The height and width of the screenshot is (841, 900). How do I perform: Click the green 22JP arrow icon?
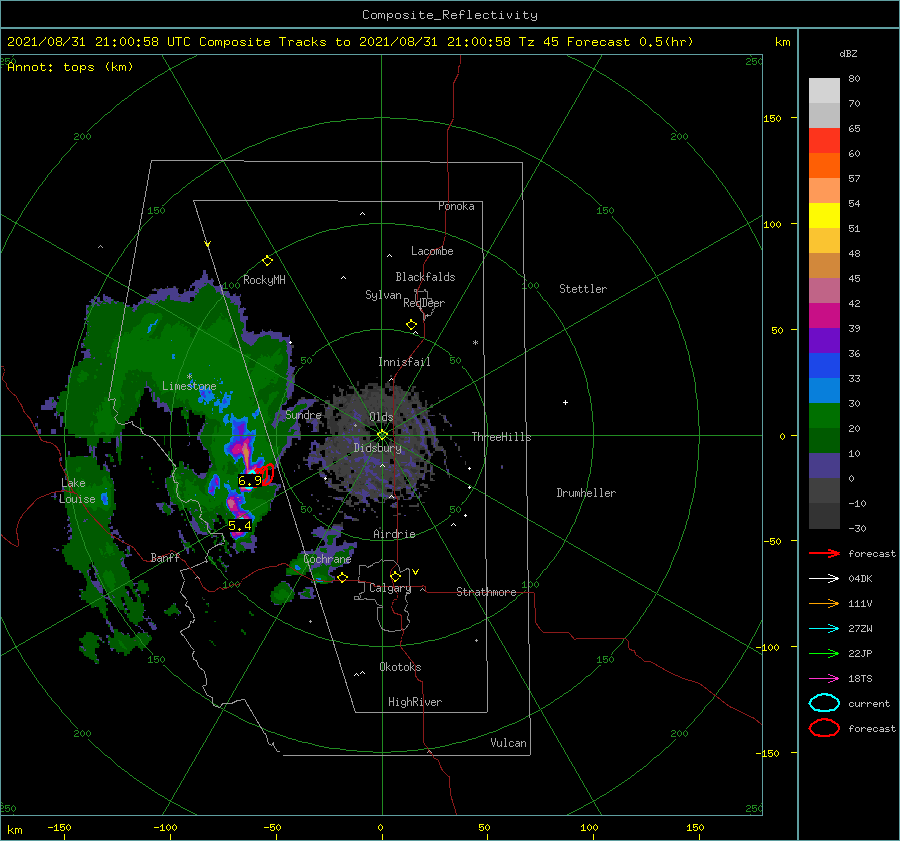tap(824, 653)
